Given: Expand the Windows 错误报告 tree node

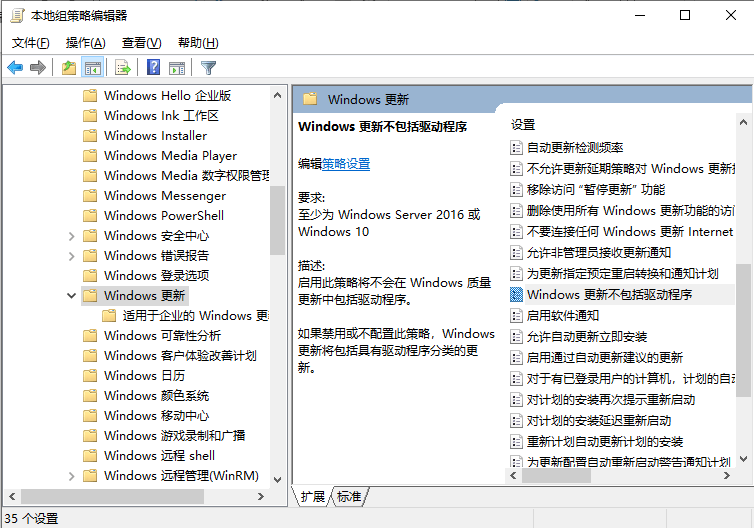Looking at the screenshot, I should coord(71,256).
